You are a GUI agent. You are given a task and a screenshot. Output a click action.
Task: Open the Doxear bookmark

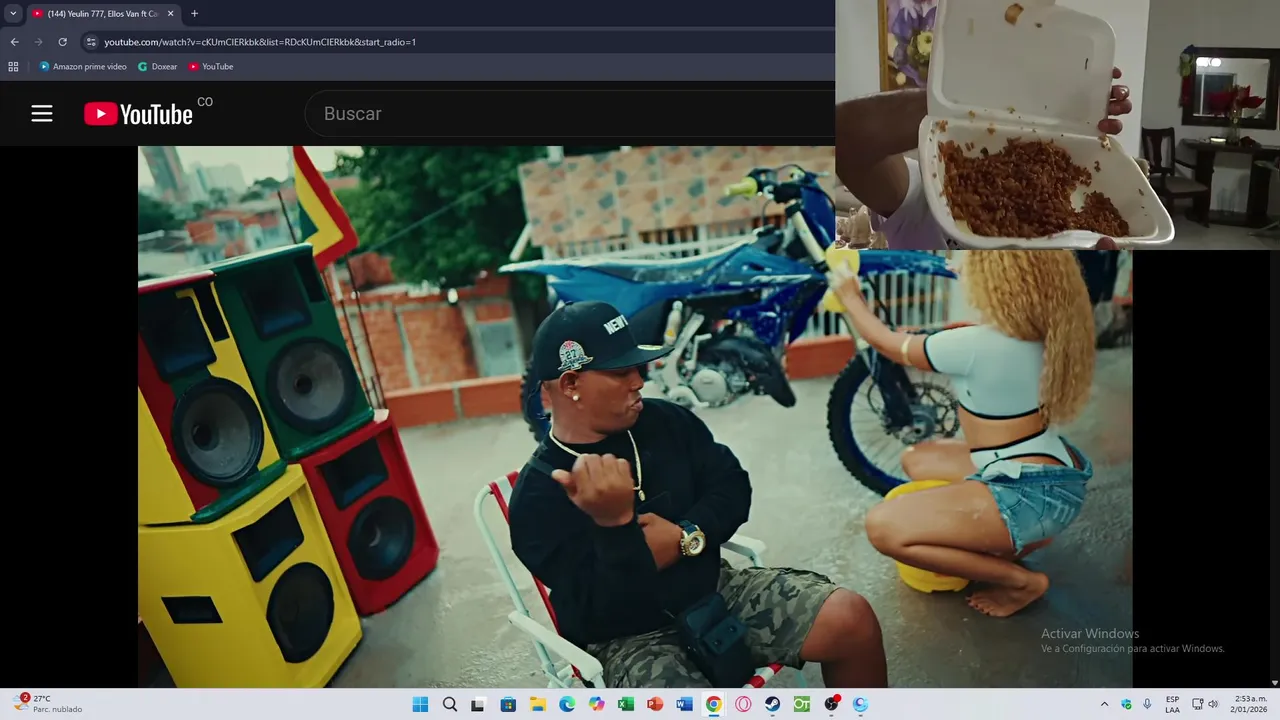coord(158,67)
